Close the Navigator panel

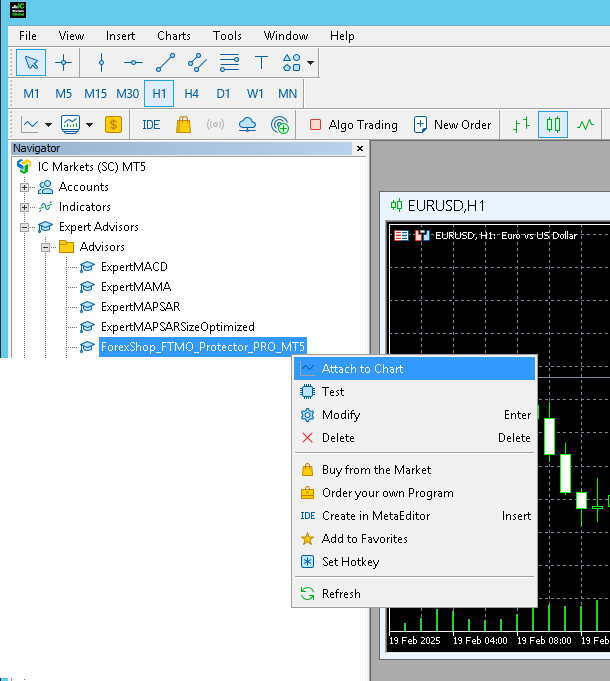360,149
